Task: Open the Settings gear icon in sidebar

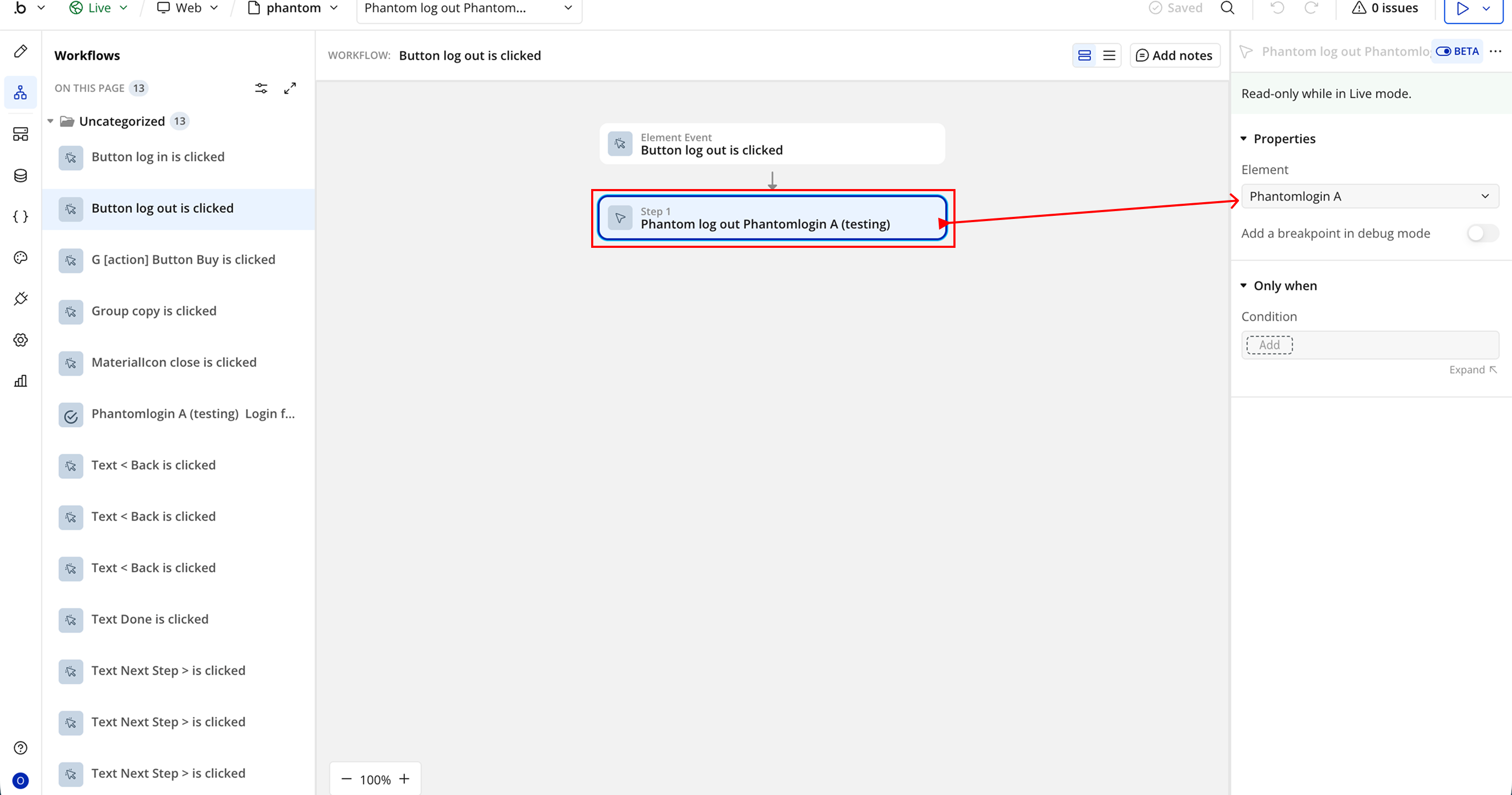Action: [x=20, y=340]
